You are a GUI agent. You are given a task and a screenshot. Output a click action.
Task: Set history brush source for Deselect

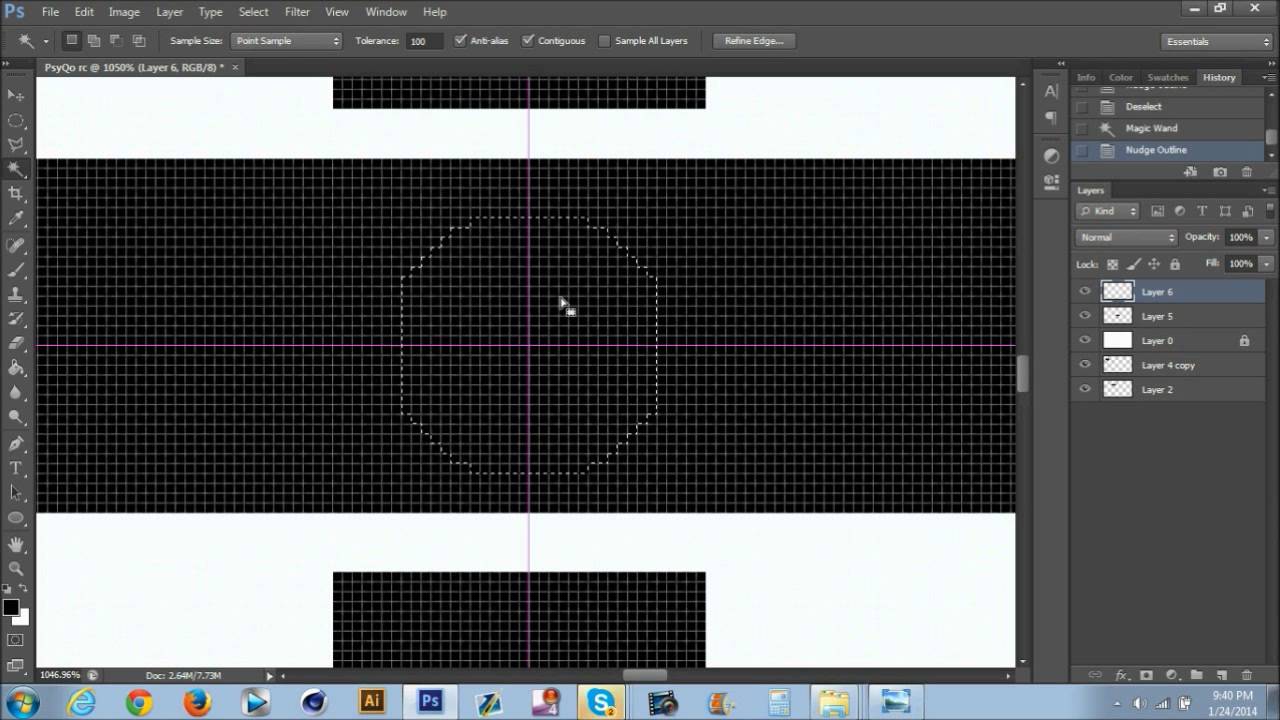[x=1081, y=107]
